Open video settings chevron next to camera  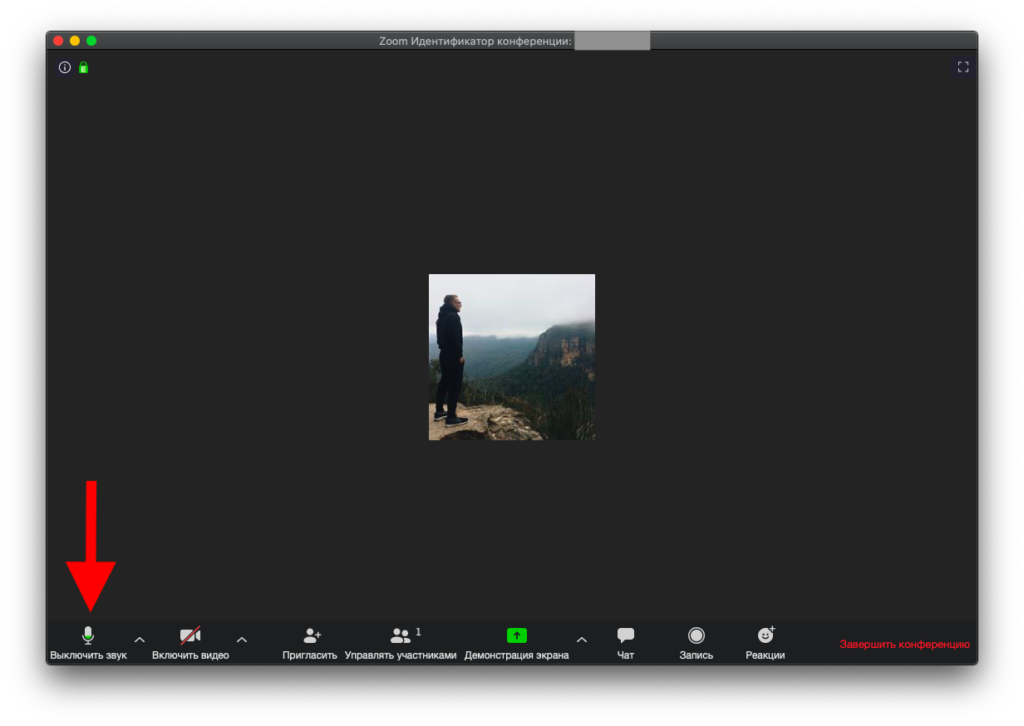coord(241,640)
